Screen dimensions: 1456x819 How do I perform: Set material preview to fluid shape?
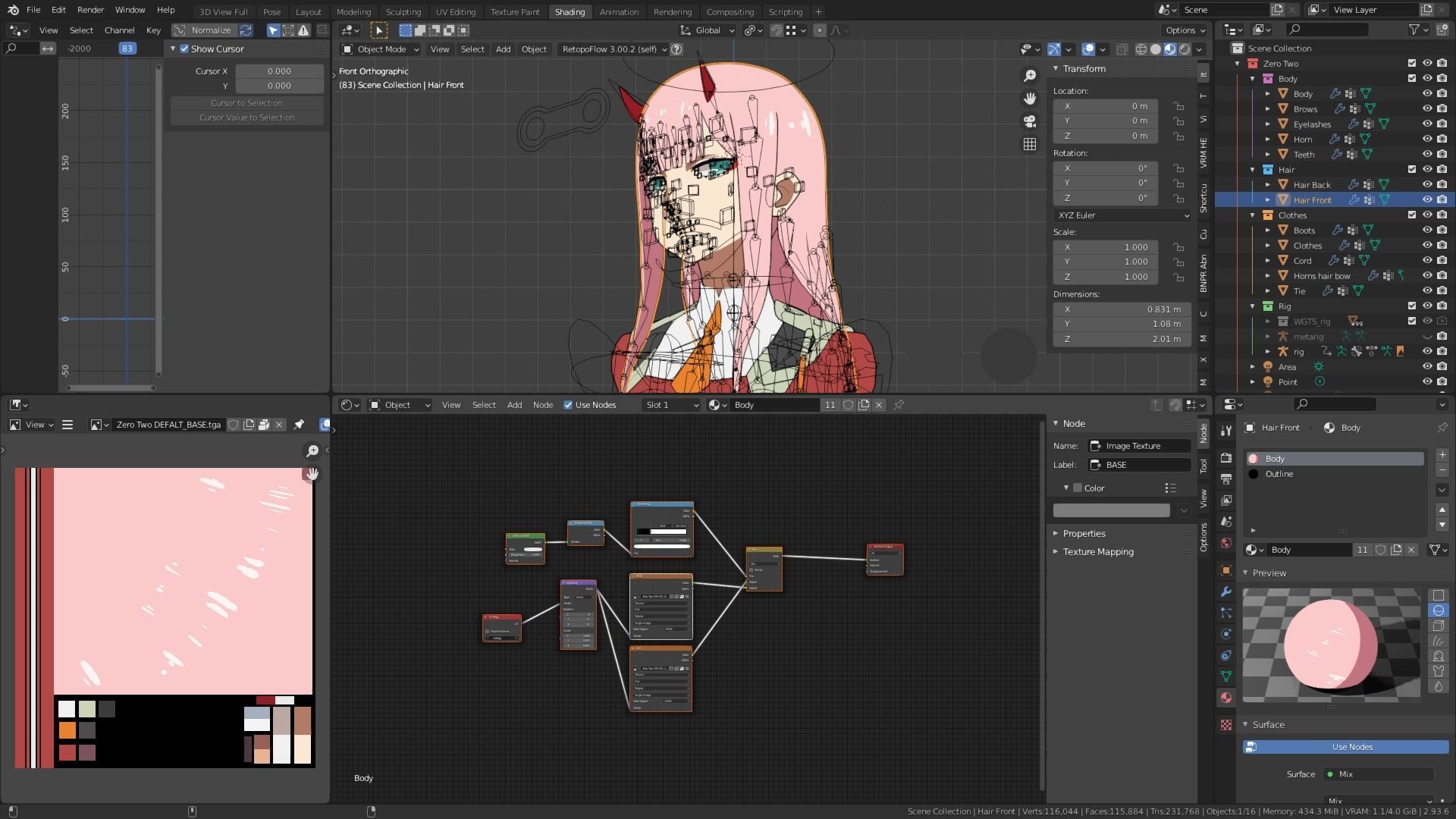(1439, 686)
